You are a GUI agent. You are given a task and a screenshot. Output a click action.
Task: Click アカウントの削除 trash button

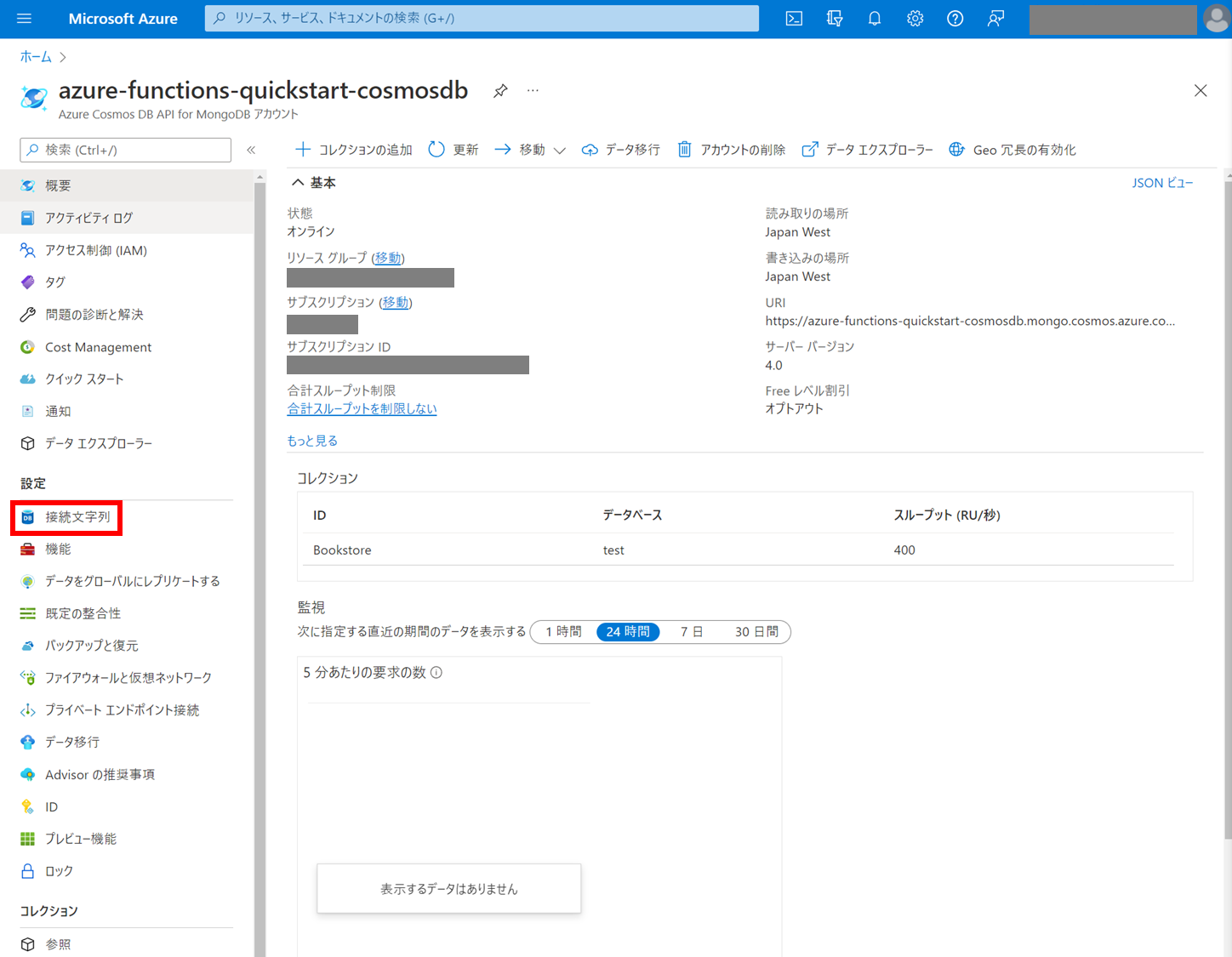(732, 150)
